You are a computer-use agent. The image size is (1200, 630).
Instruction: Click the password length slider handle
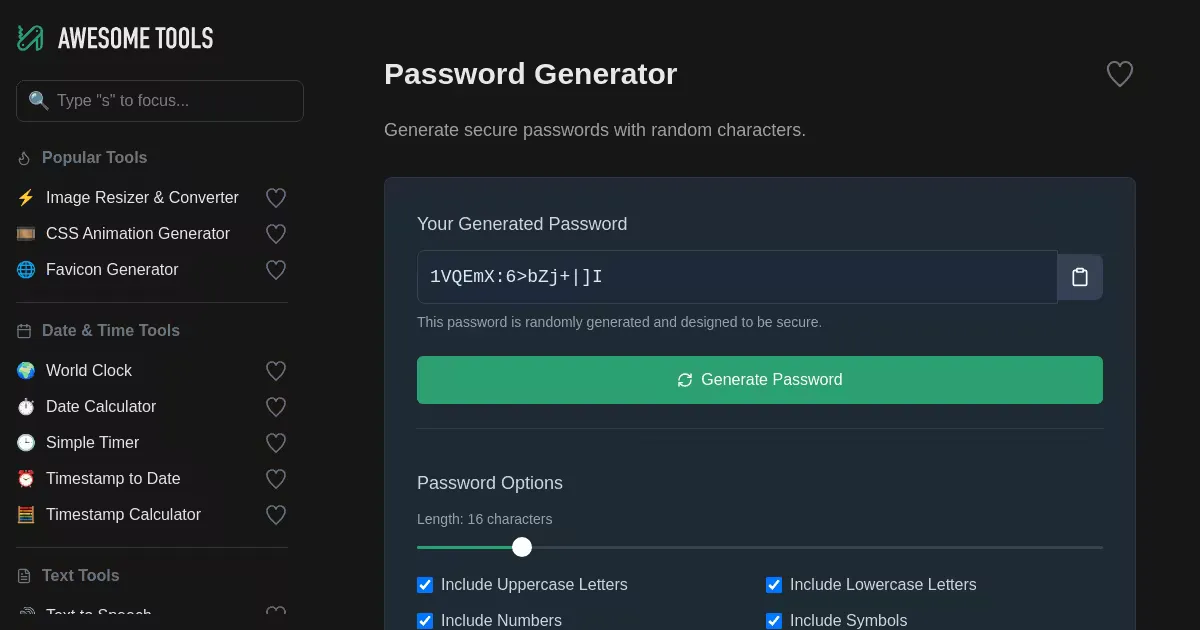click(522, 547)
